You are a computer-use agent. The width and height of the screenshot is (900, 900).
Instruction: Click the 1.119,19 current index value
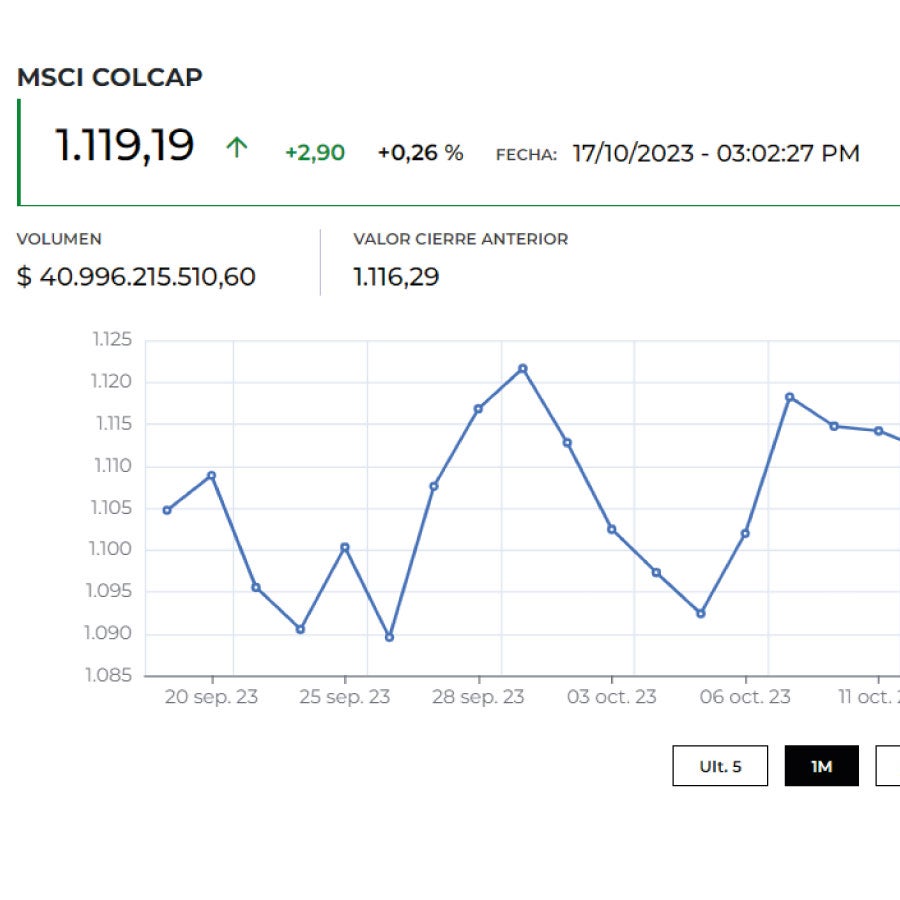[x=125, y=146]
